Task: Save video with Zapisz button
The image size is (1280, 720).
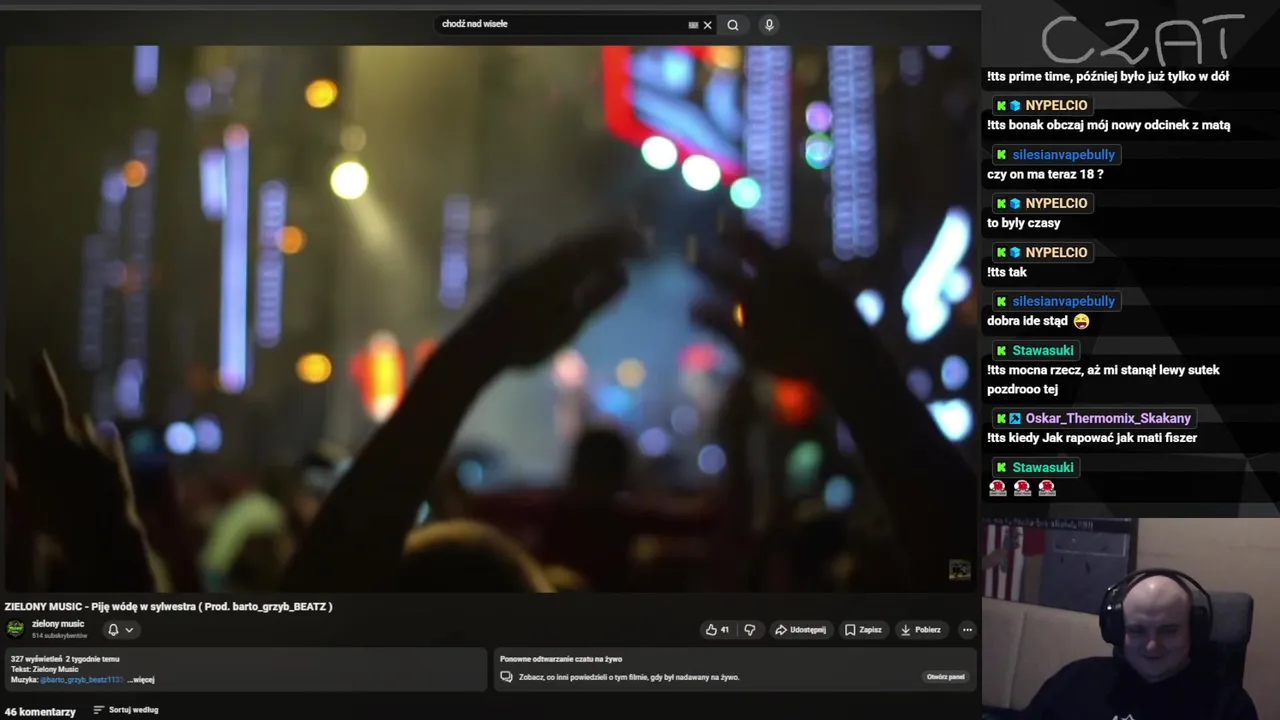Action: point(863,630)
